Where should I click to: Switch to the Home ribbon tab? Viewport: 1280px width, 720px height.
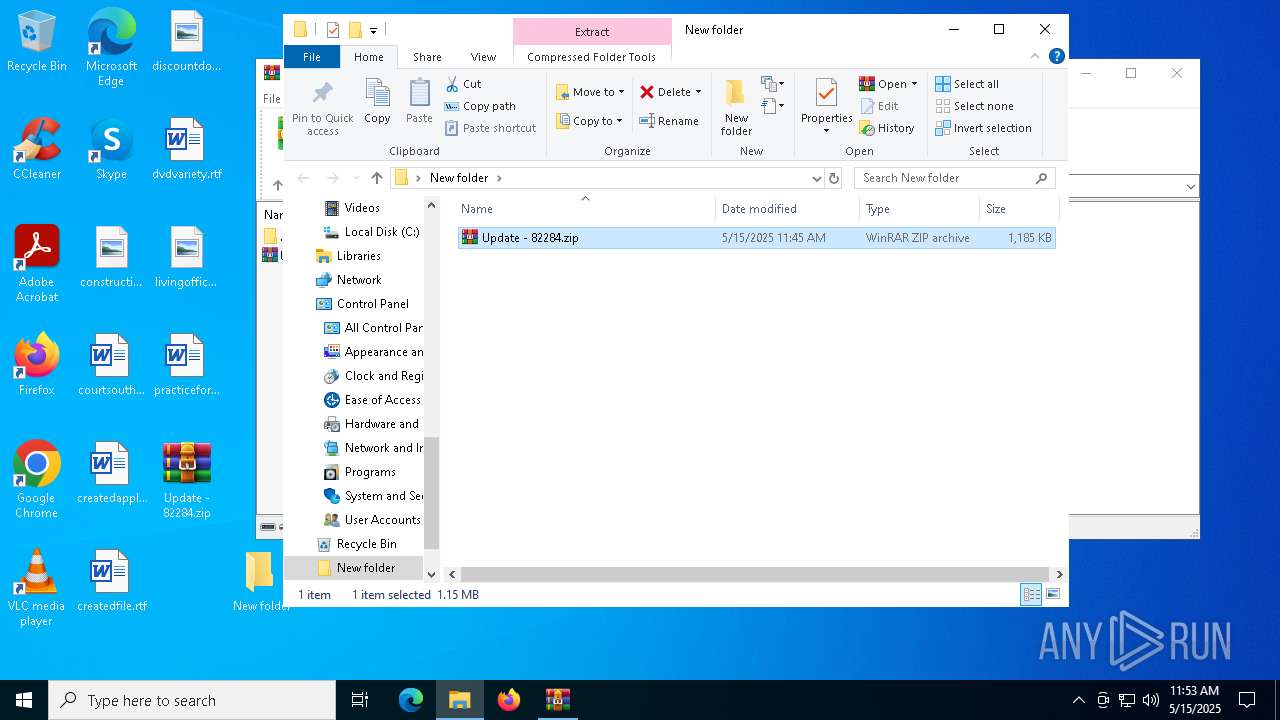(368, 57)
